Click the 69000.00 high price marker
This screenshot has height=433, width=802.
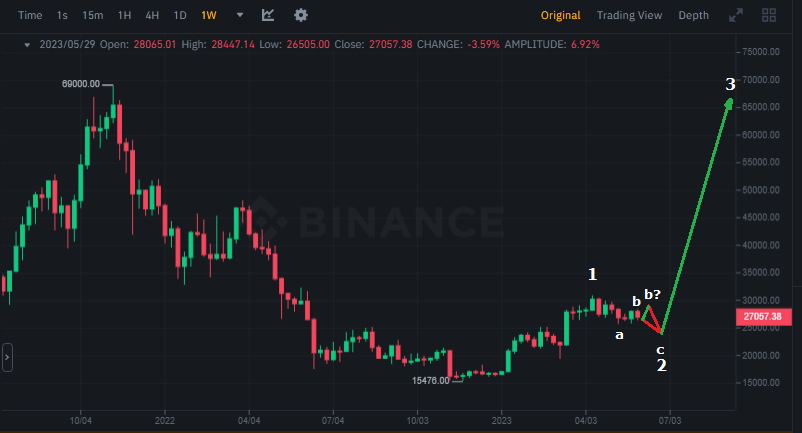[x=81, y=84]
